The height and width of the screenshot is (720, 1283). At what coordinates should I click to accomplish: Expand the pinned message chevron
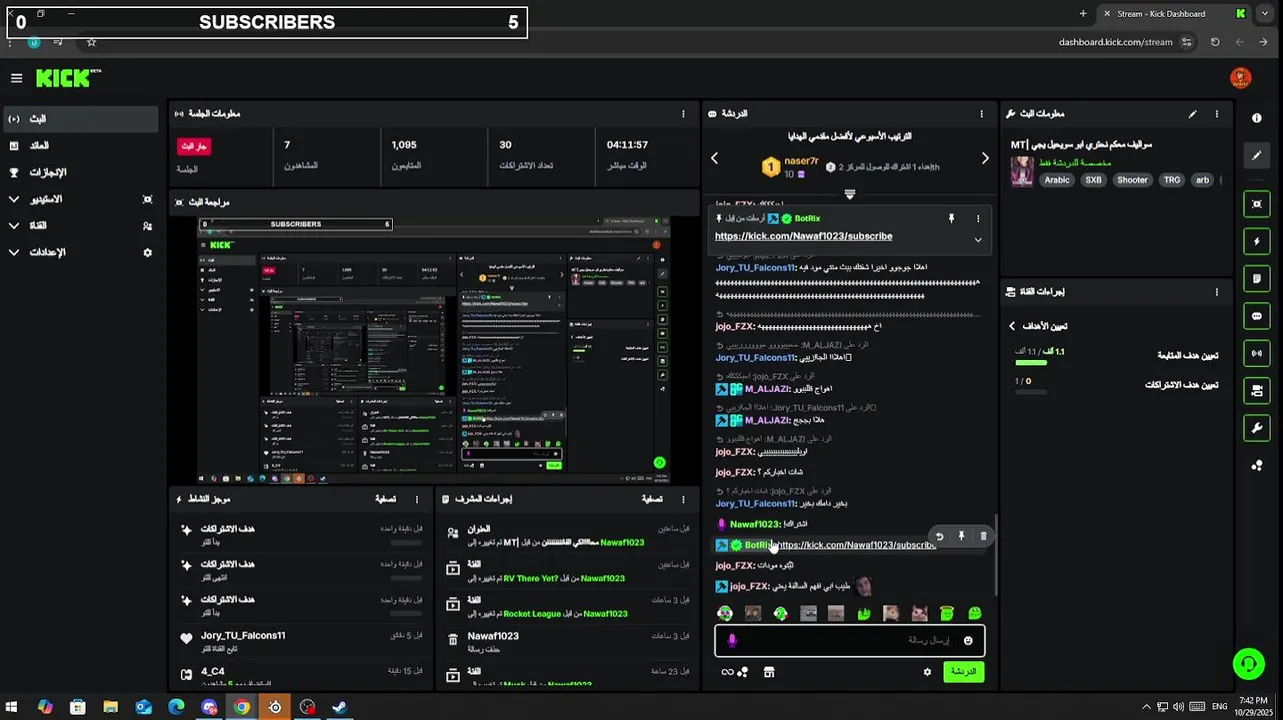978,240
